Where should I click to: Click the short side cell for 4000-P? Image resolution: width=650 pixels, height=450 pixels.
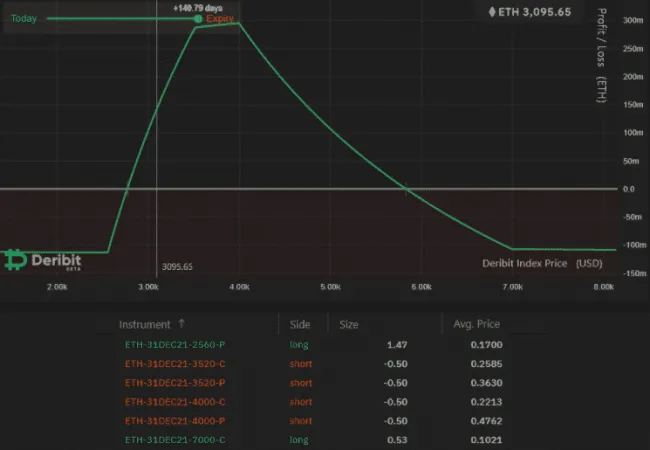(x=301, y=421)
